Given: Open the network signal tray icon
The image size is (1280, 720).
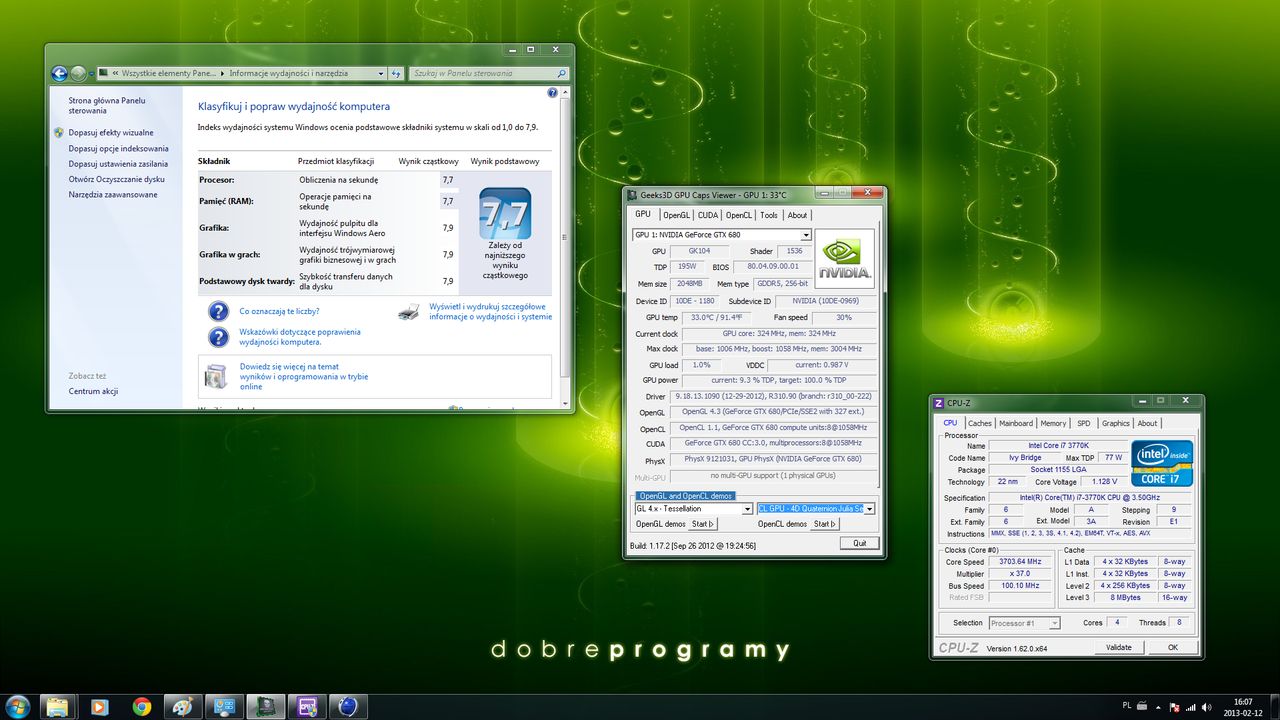Looking at the screenshot, I should click(x=1192, y=706).
